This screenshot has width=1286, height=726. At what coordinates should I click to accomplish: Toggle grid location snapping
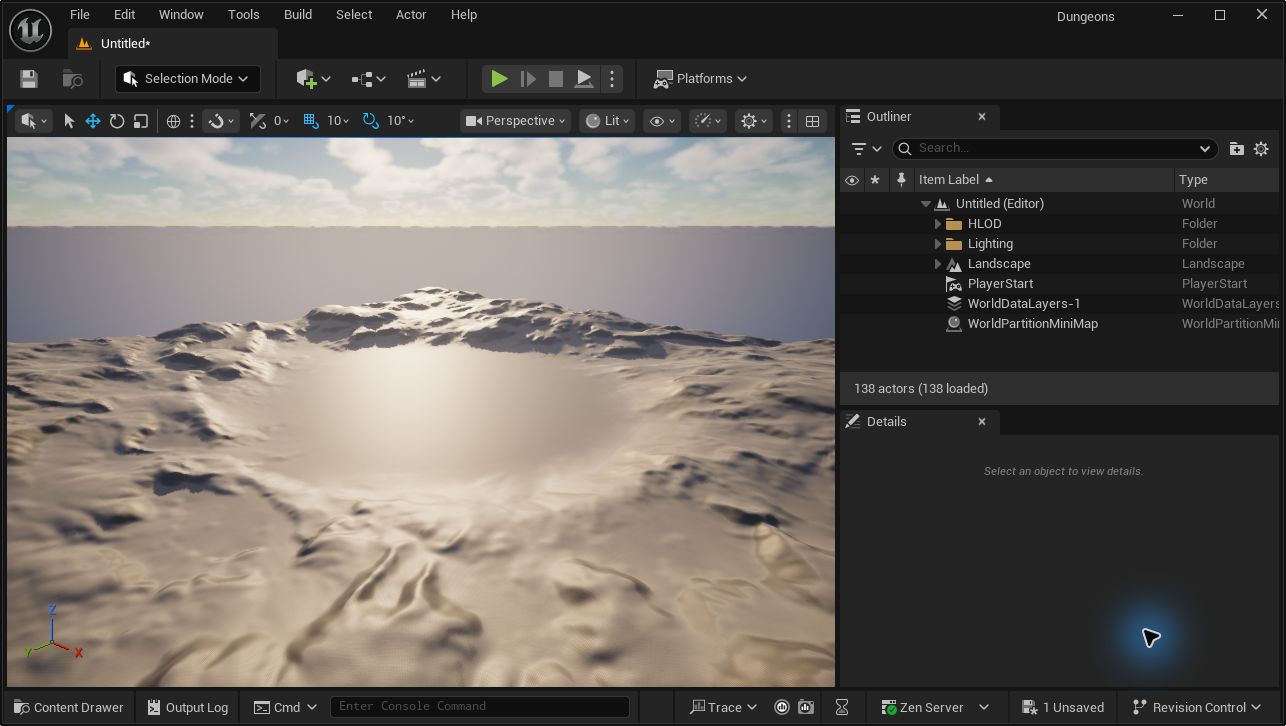point(311,121)
